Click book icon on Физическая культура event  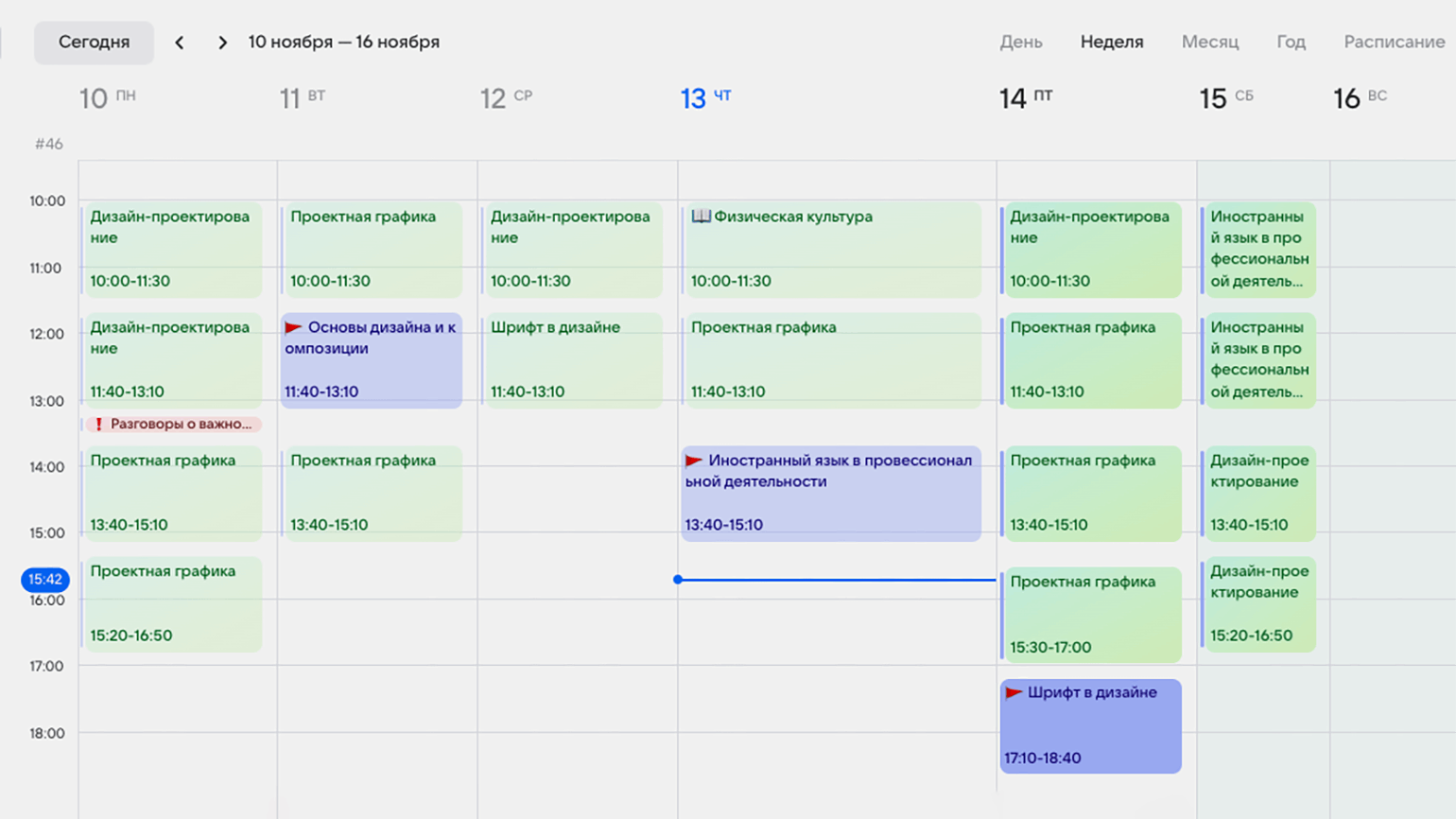pyautogui.click(x=701, y=217)
